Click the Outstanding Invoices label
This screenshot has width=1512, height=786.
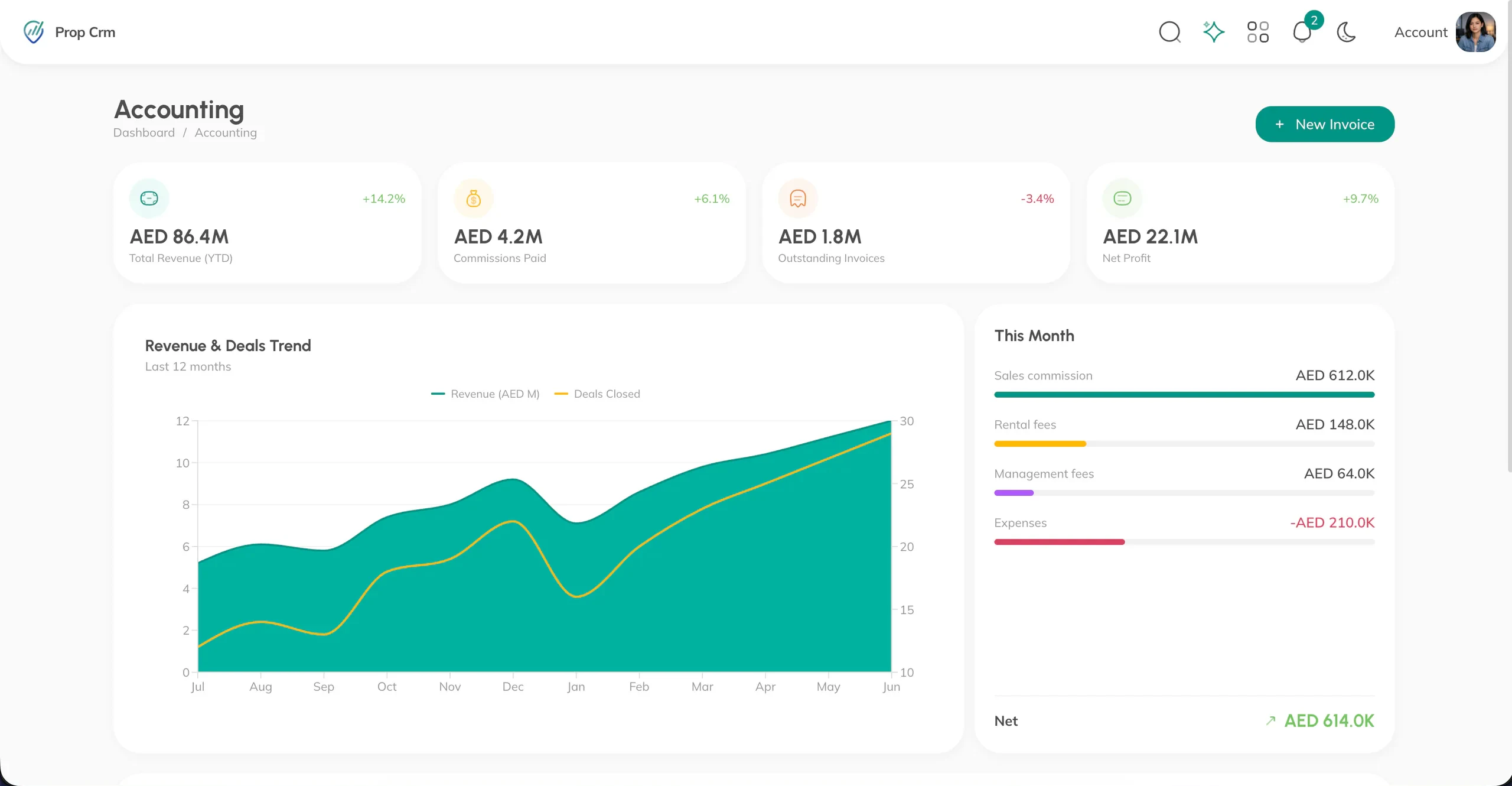tap(831, 258)
